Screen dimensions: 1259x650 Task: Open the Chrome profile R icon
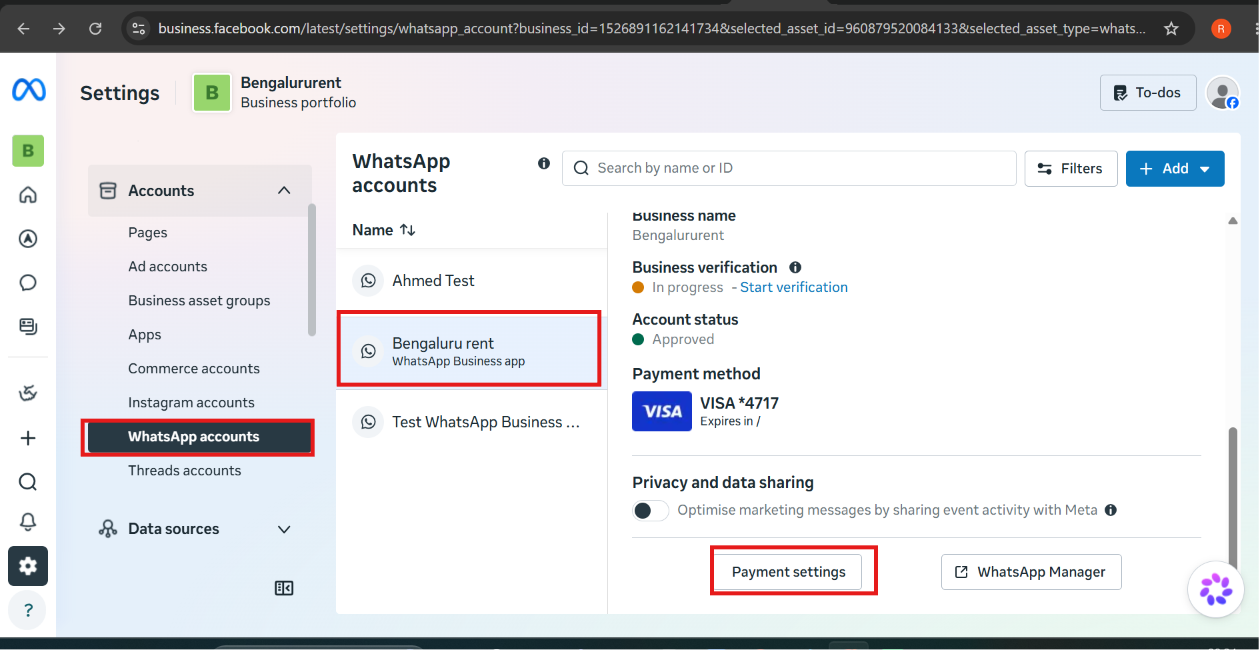coord(1221,29)
